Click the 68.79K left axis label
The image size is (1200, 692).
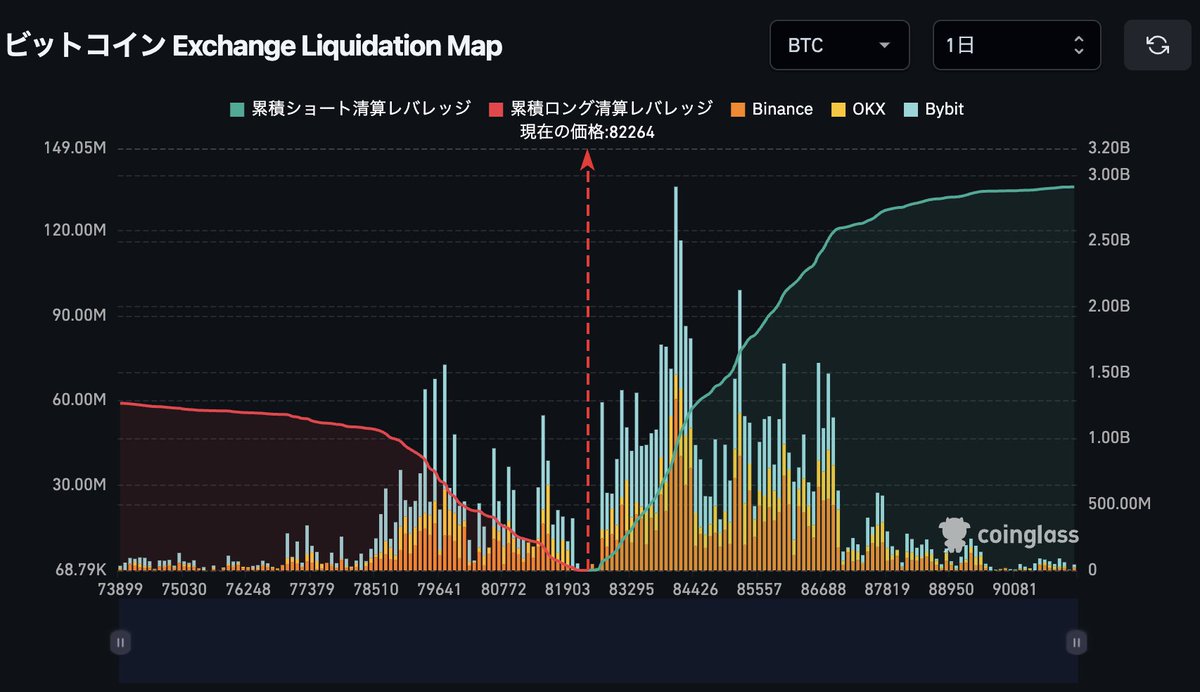80,570
